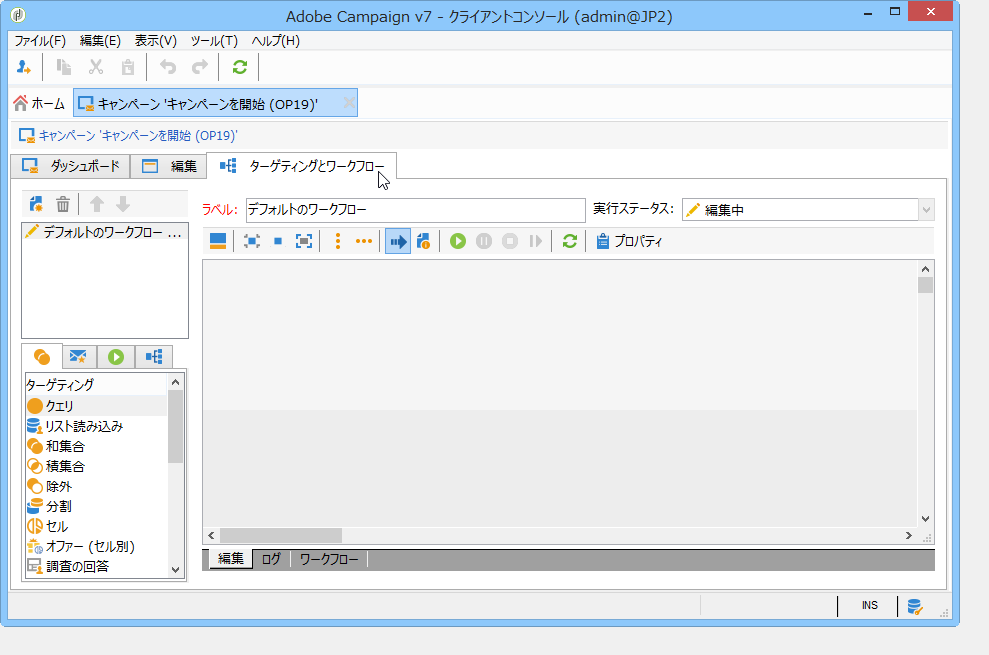The width and height of the screenshot is (989, 655).
Task: Expand the 実行ステータス dropdown
Action: (926, 209)
